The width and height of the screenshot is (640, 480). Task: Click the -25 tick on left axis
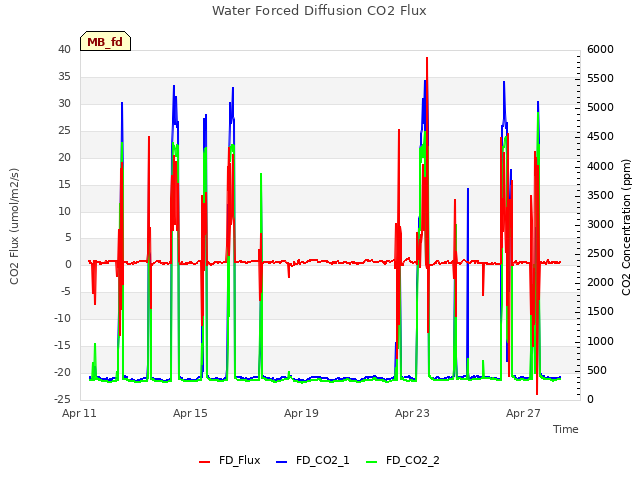62,399
